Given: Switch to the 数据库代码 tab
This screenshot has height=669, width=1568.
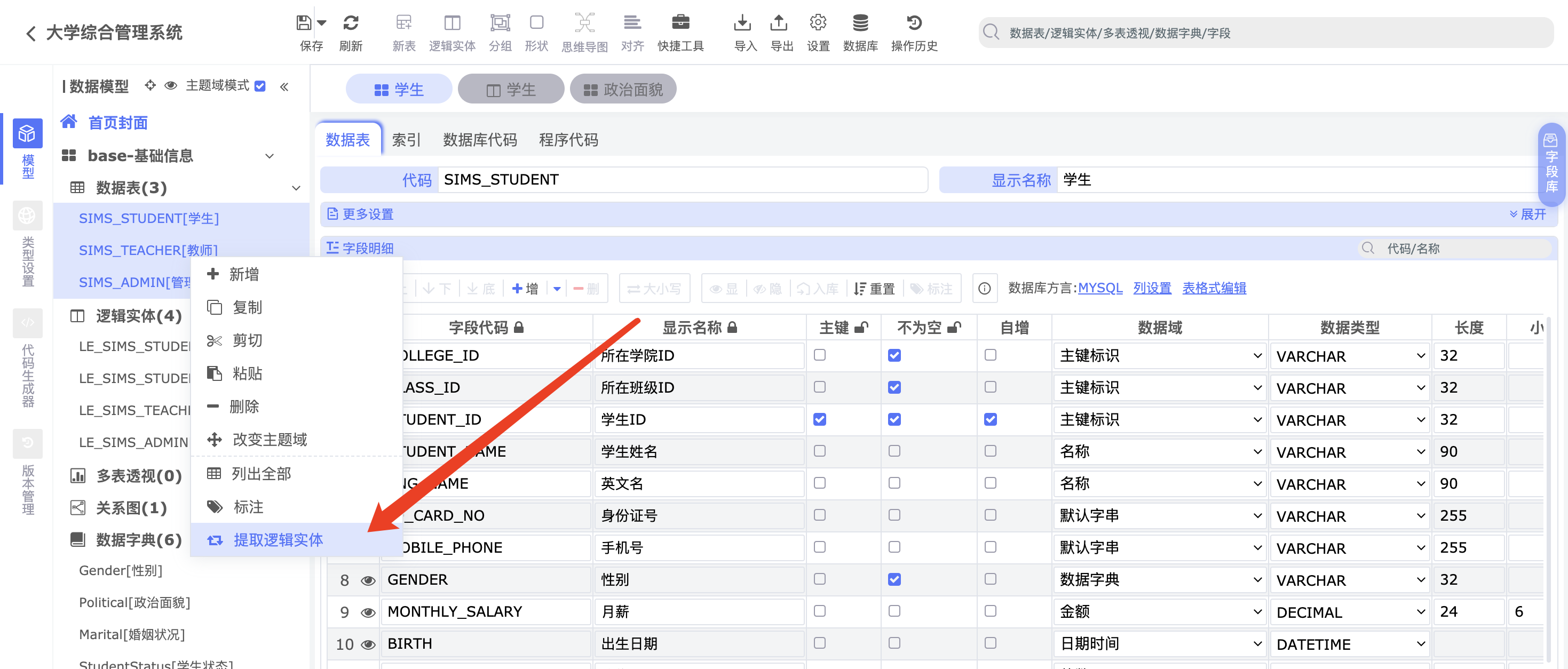Looking at the screenshot, I should [x=480, y=140].
